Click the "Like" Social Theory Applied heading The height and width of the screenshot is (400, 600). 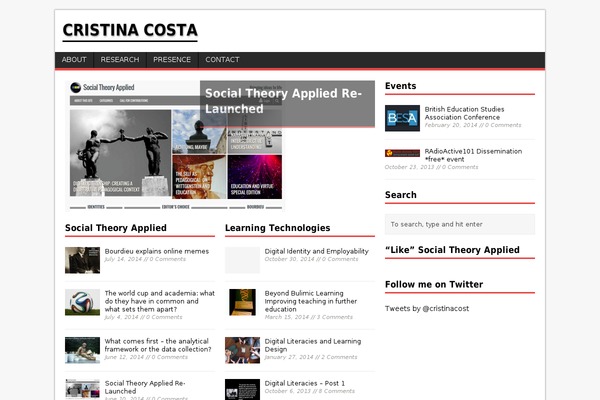coord(452,250)
